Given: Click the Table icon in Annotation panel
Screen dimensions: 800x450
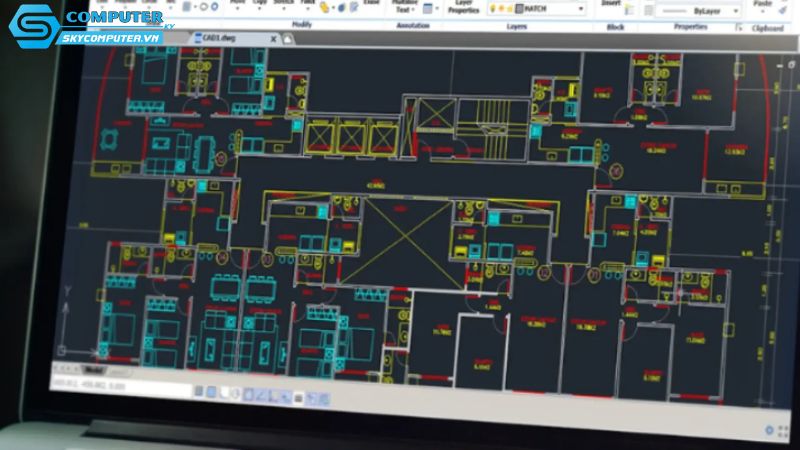Looking at the screenshot, I should (x=428, y=9).
